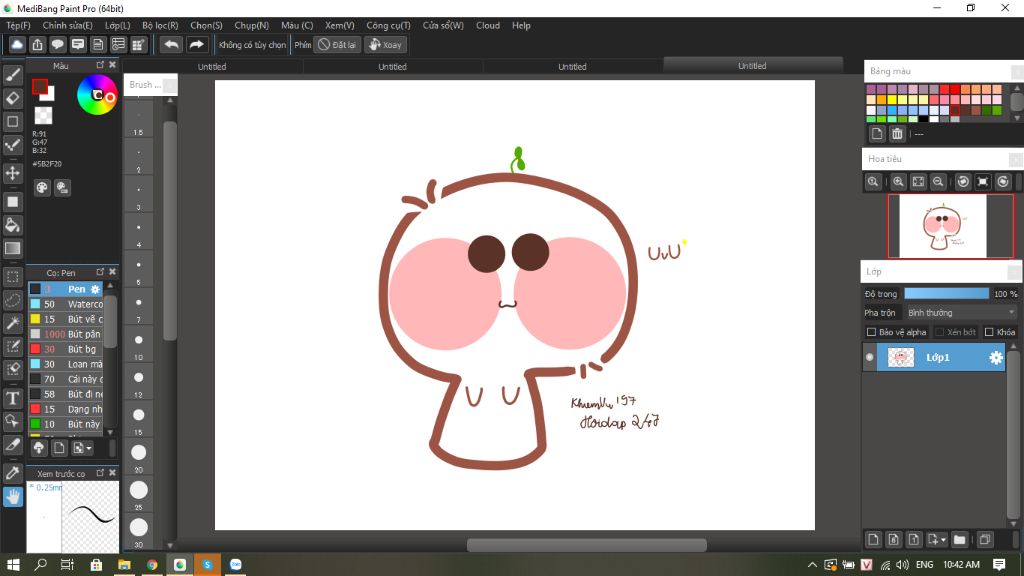The width and height of the screenshot is (1024, 576).
Task: Click the Xoay button
Action: (x=385, y=44)
